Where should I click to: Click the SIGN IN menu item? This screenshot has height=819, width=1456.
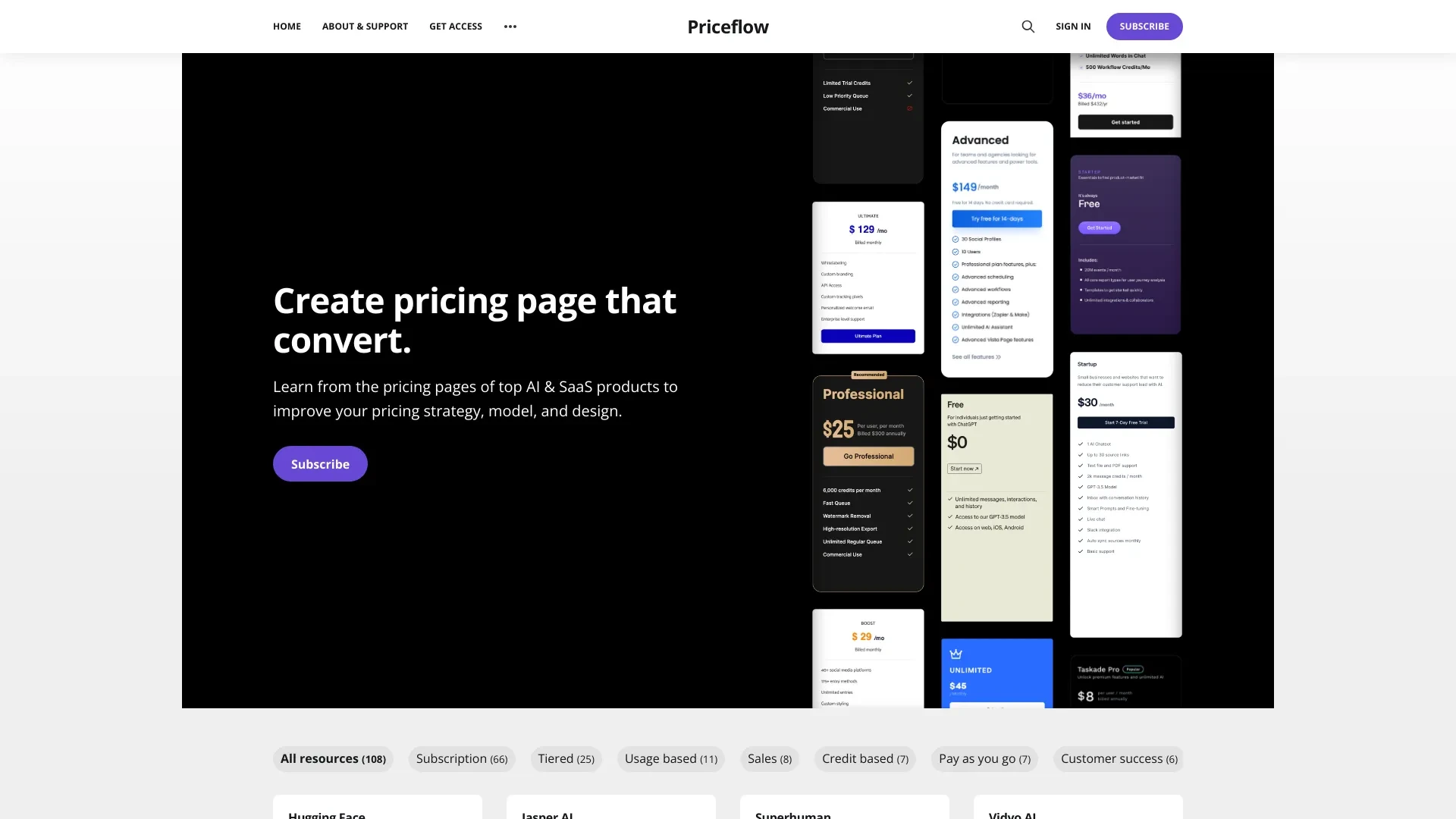[x=1073, y=26]
